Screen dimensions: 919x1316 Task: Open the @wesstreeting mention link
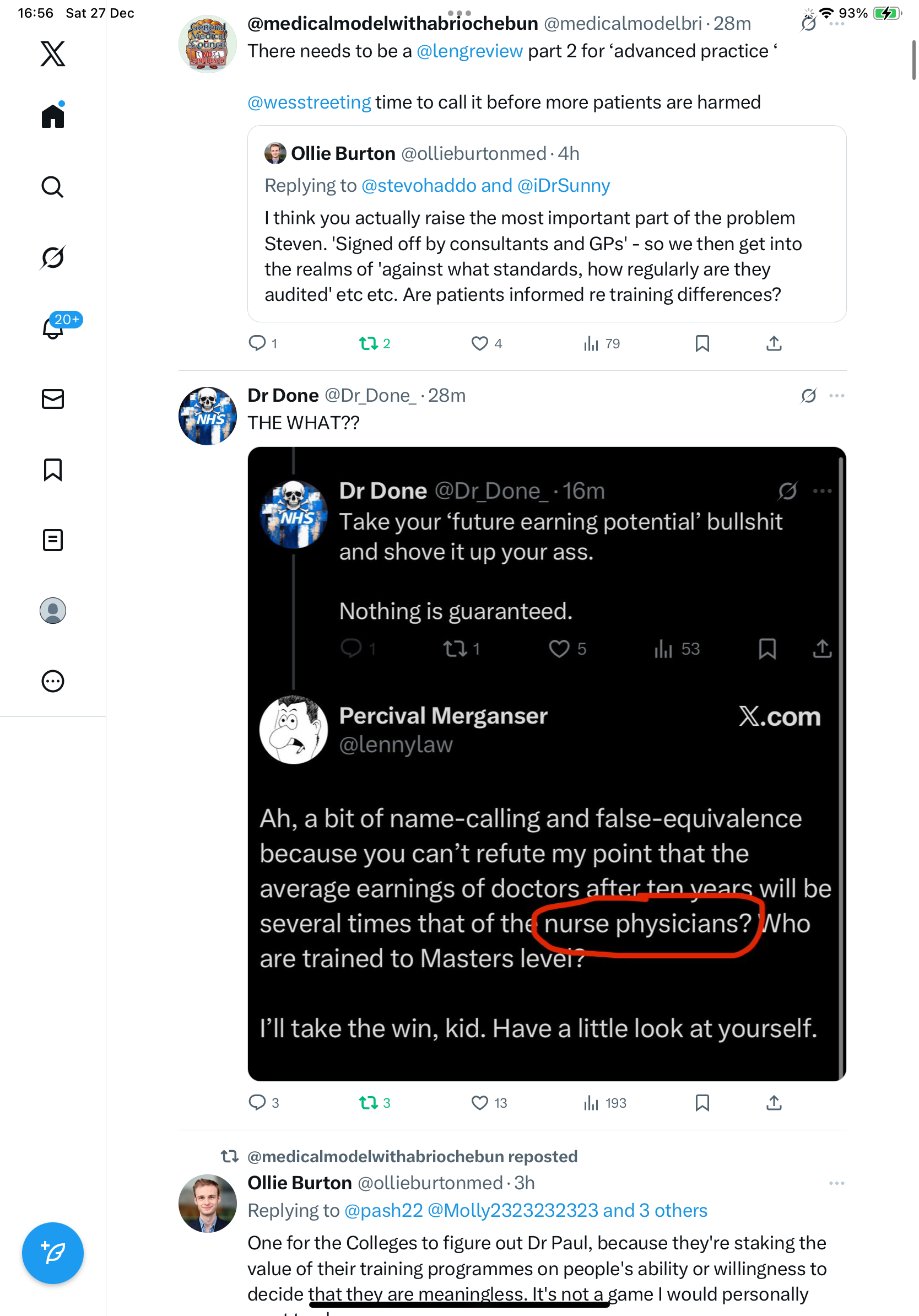(310, 102)
